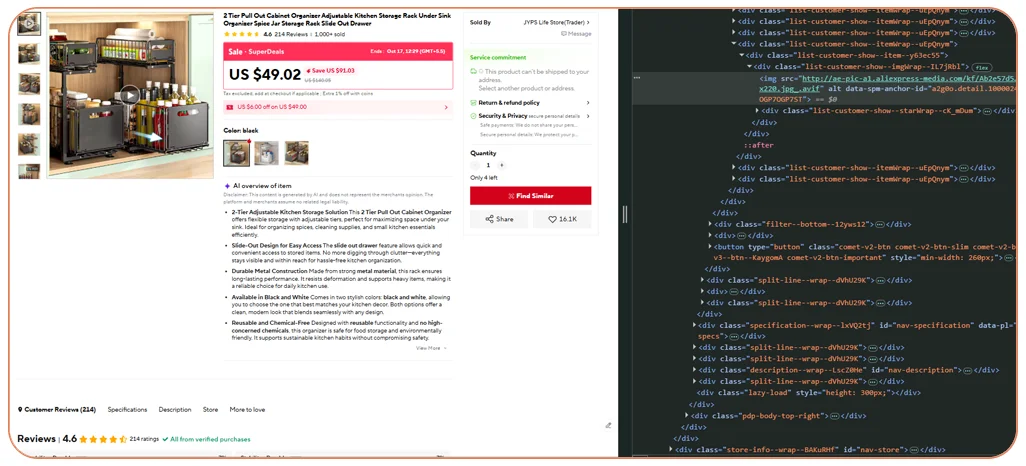
Task: Open the three-dot menu beside the selected img node
Action: (636, 77)
